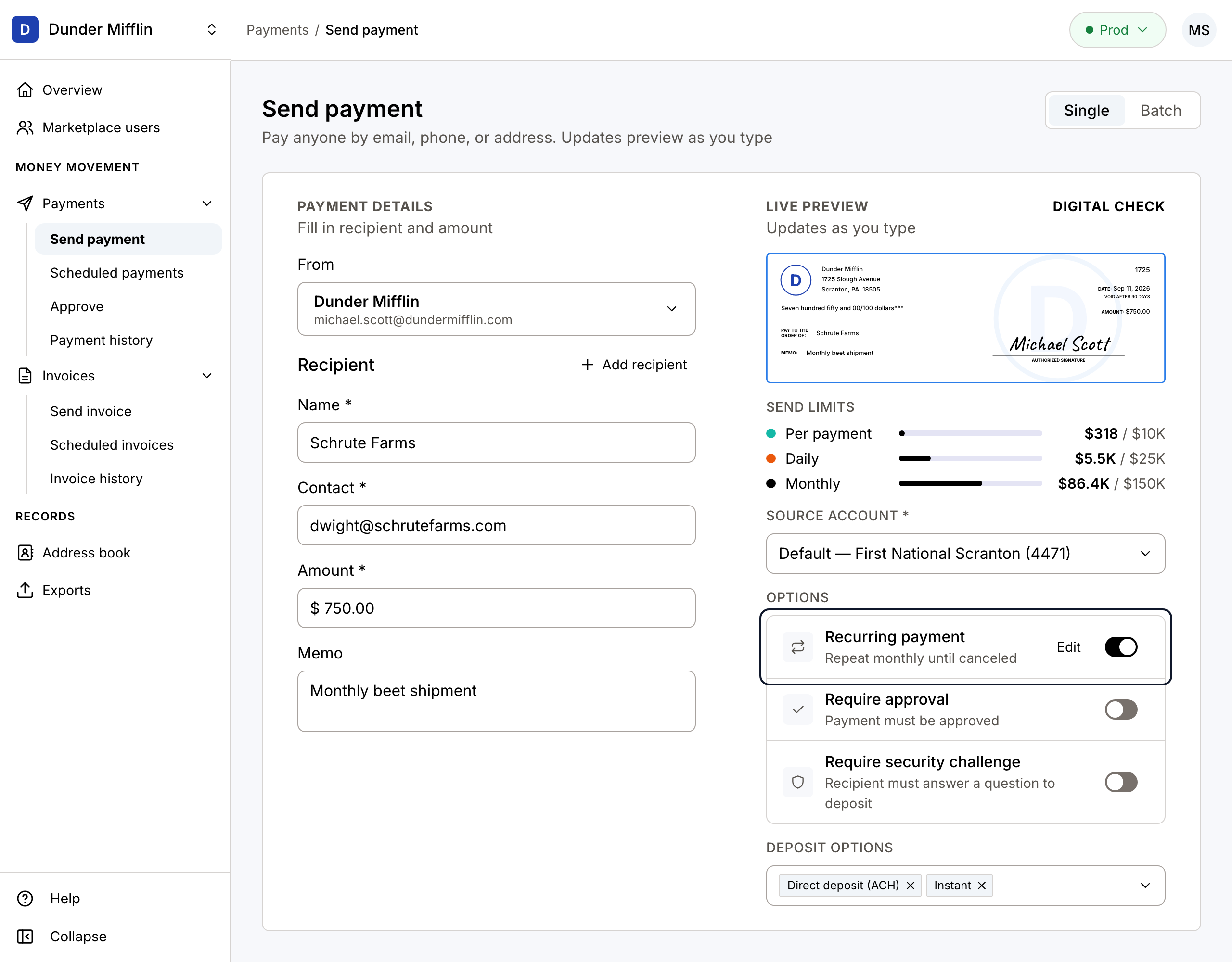Collapse the Payments section chevron
Image resolution: width=1232 pixels, height=962 pixels.
coord(207,203)
